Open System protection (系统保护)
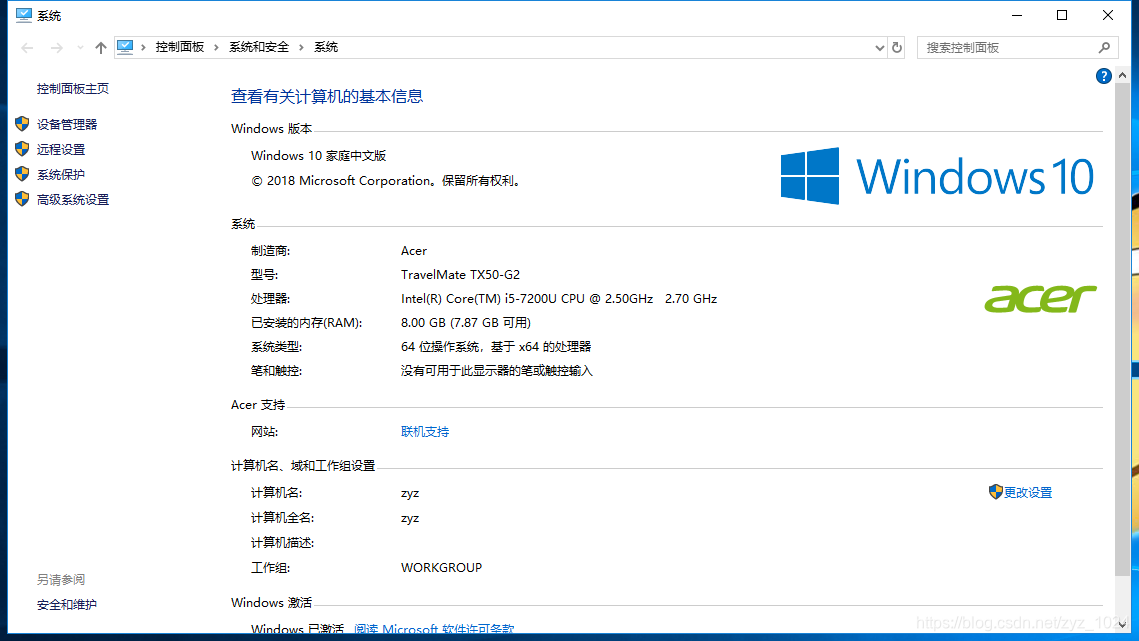1139x641 pixels. [61, 174]
